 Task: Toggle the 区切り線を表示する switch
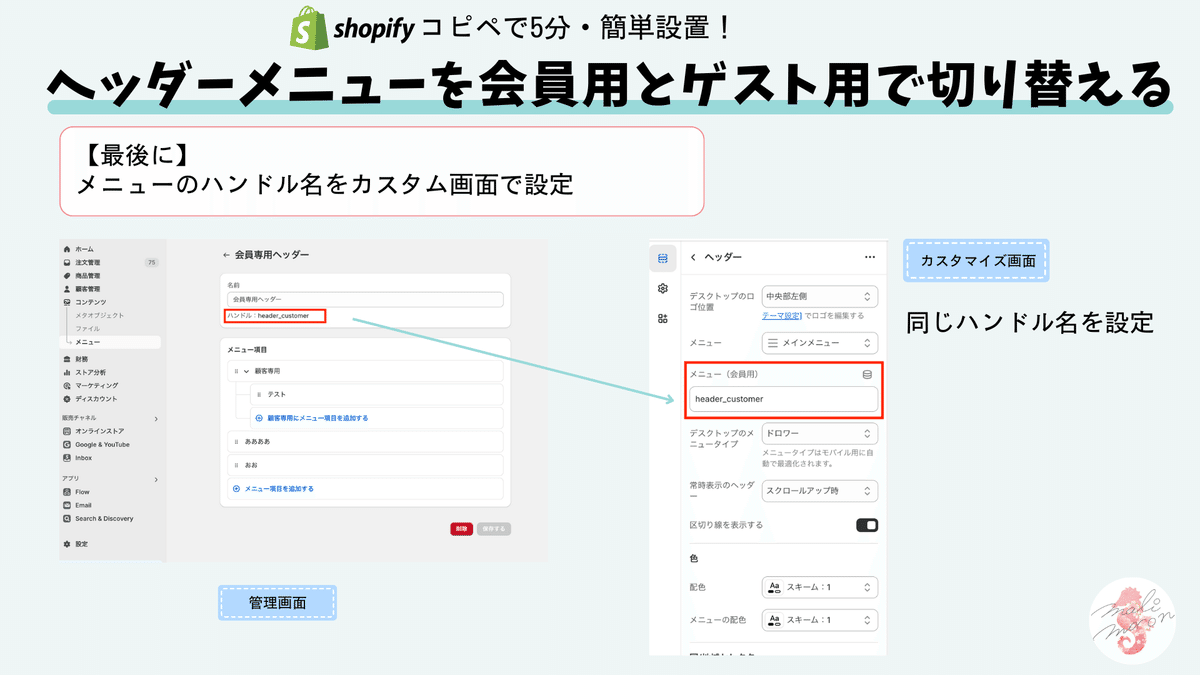tap(867, 525)
